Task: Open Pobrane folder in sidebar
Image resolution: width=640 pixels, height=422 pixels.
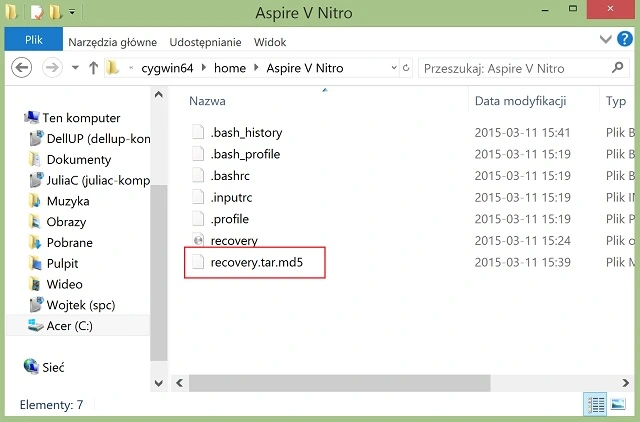Action: tap(69, 242)
